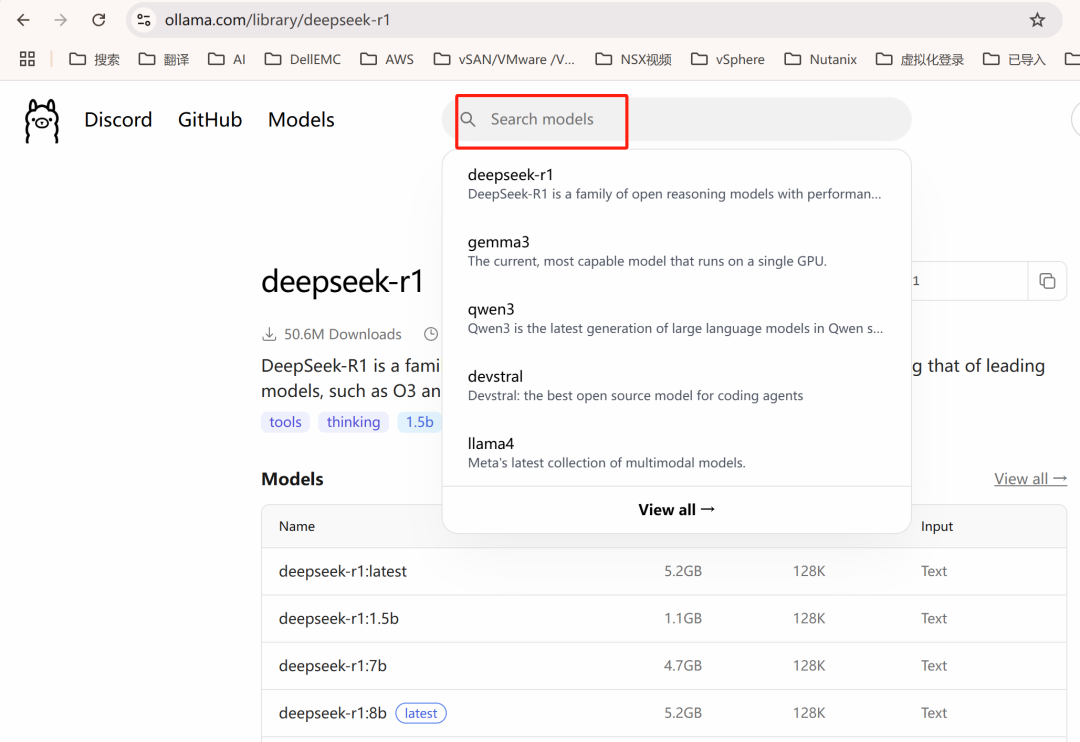Open the 搜索 bookmark folder
The width and height of the screenshot is (1080, 742).
(94, 59)
